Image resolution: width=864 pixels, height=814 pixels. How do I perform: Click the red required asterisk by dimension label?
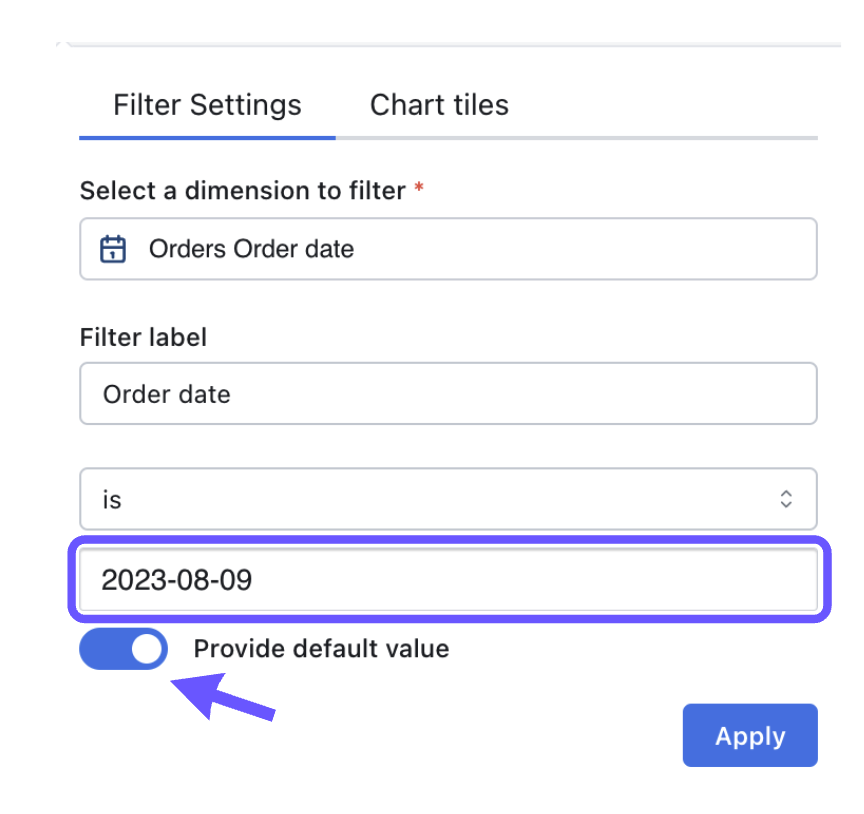point(419,188)
